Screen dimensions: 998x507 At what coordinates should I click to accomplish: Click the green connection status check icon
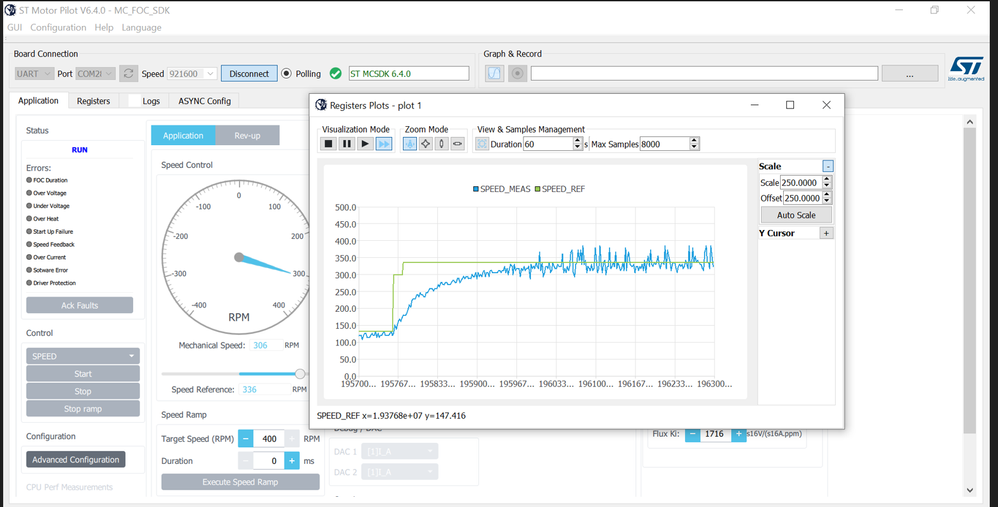(x=336, y=74)
